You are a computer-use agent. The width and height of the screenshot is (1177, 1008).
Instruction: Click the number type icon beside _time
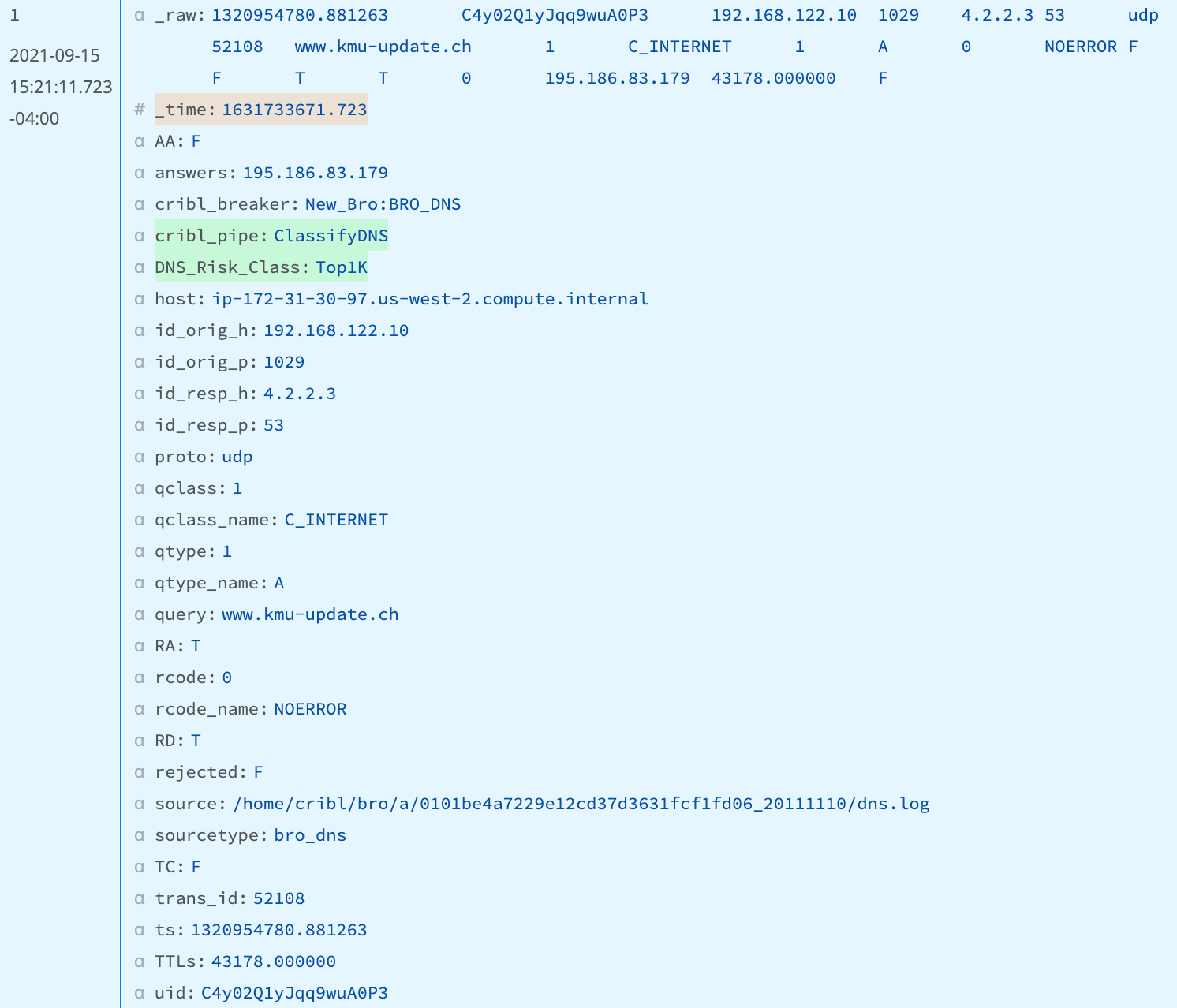pyautogui.click(x=140, y=110)
